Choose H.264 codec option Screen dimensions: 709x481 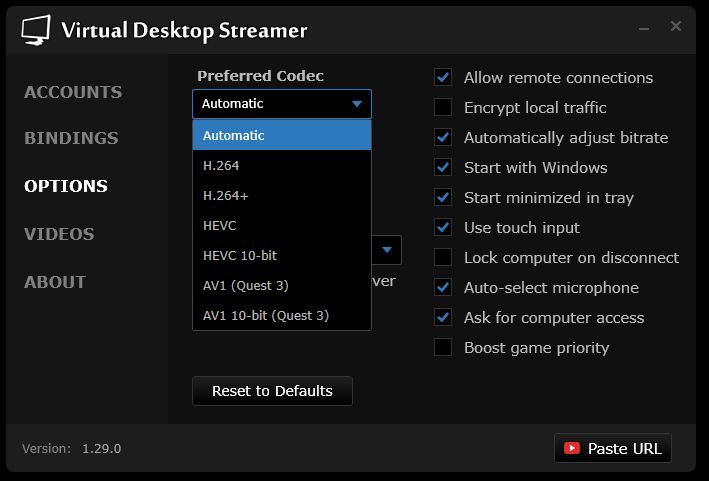[282, 165]
